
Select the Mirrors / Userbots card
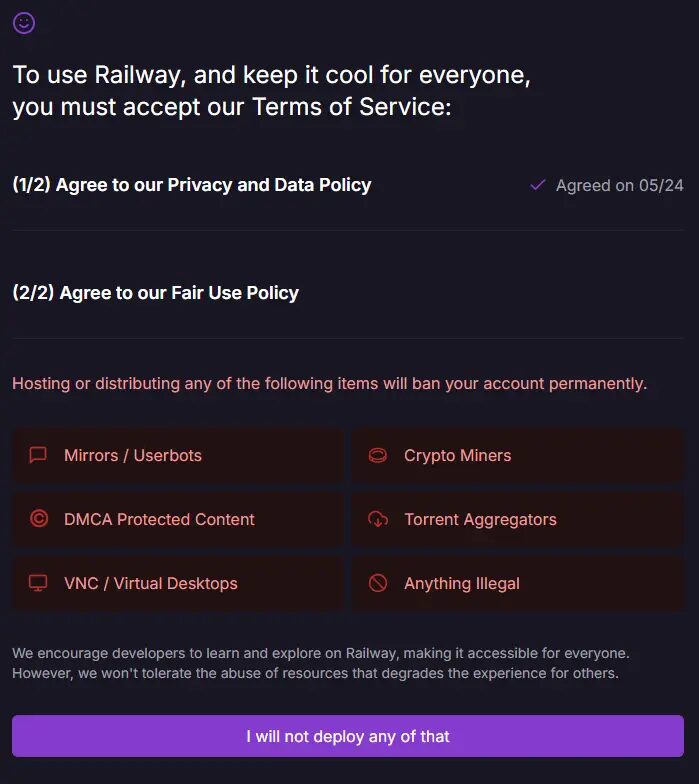[x=178, y=455]
